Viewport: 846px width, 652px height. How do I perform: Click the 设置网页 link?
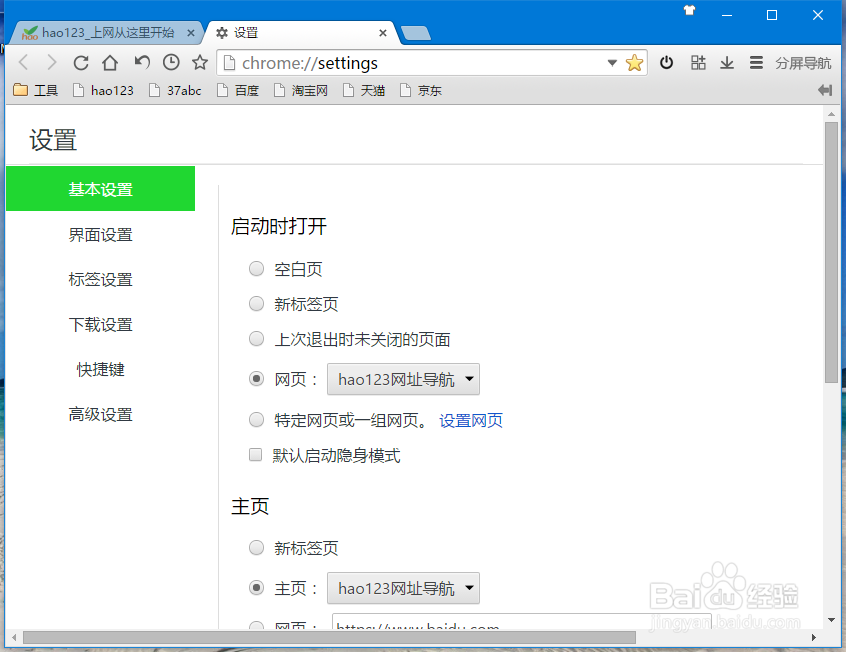point(471,420)
